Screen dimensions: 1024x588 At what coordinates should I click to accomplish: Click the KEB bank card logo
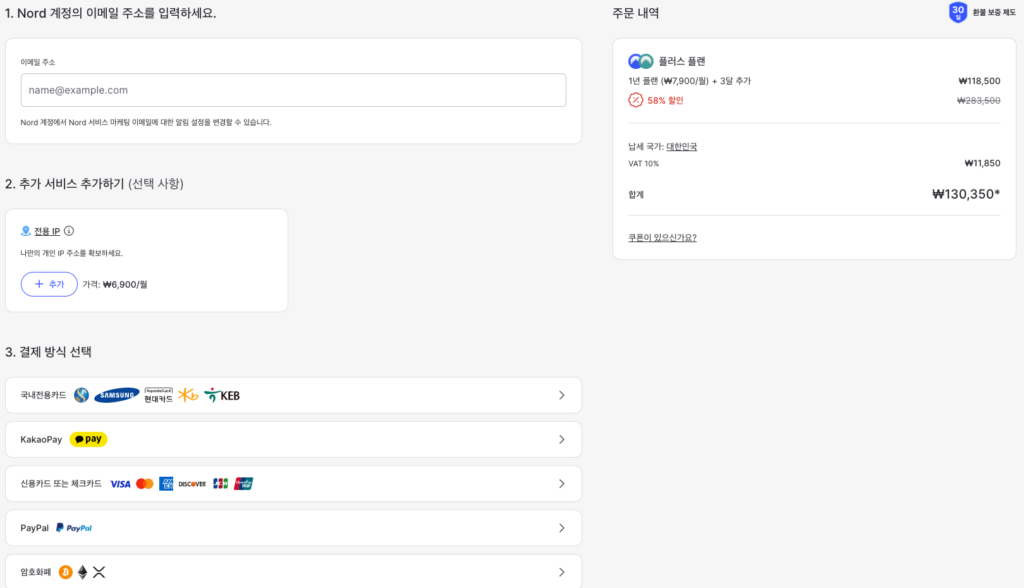pos(222,395)
